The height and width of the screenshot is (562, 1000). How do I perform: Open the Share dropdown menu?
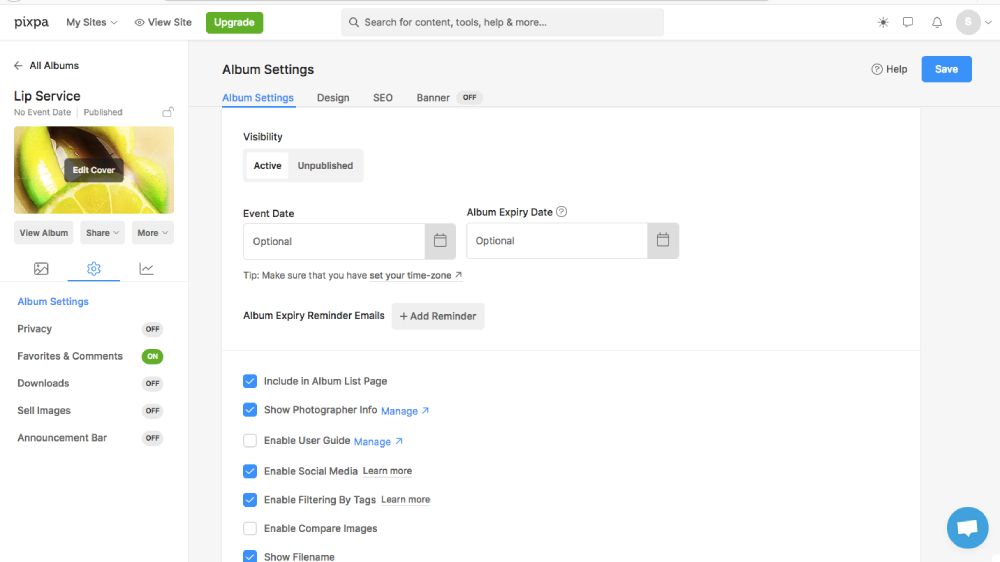coord(102,233)
